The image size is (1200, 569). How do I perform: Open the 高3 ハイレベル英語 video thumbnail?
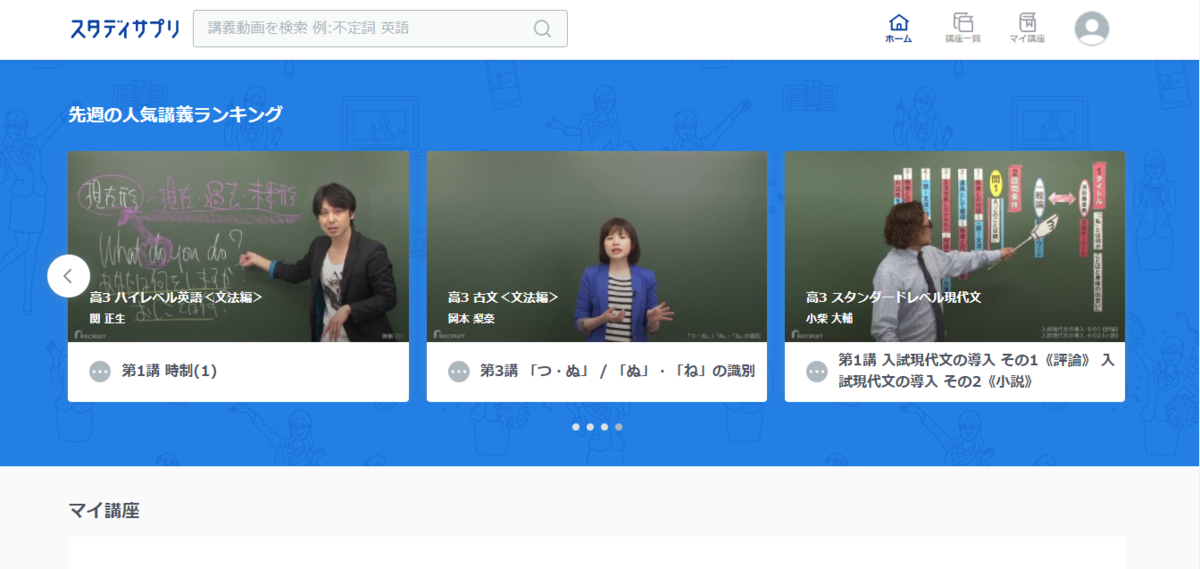coord(238,246)
